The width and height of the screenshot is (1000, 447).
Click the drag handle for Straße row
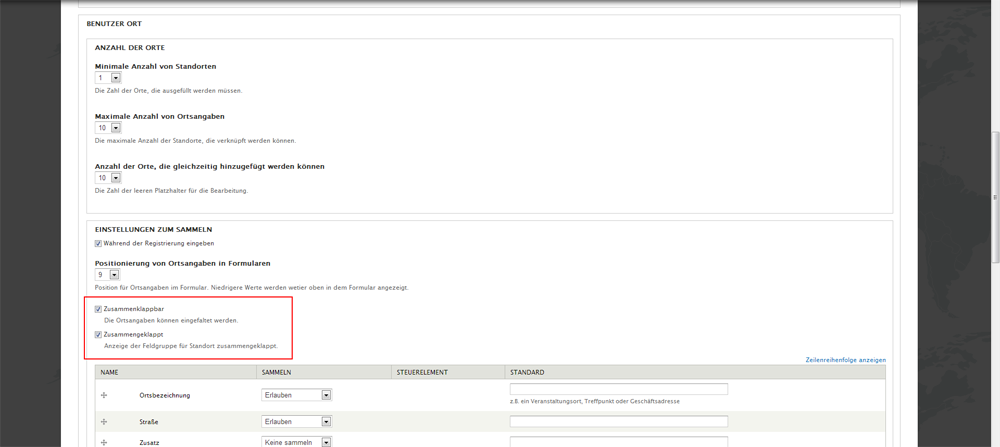click(x=104, y=422)
